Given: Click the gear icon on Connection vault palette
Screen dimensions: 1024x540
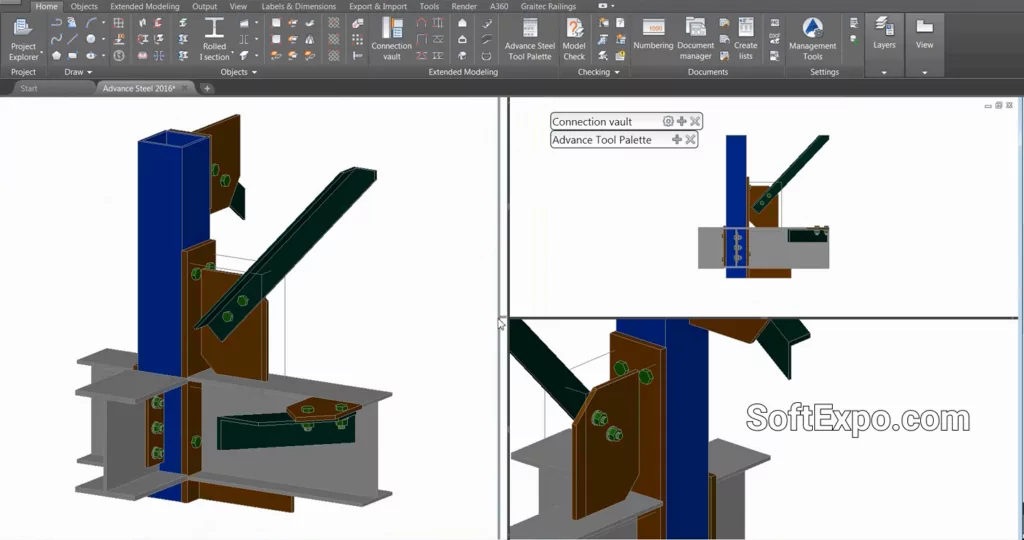Looking at the screenshot, I should click(x=667, y=121).
